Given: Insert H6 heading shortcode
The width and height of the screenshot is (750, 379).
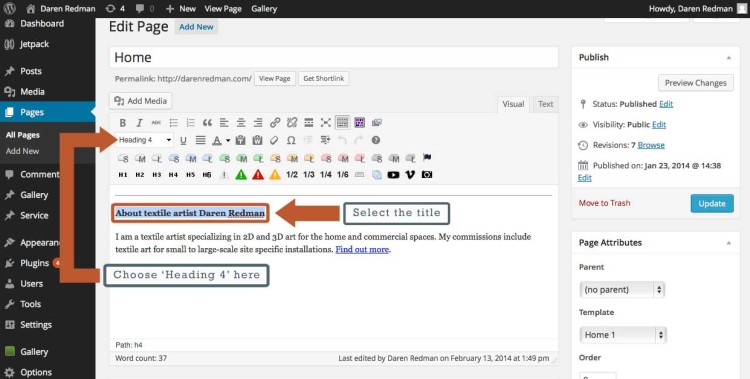Looking at the screenshot, I should point(207,175).
